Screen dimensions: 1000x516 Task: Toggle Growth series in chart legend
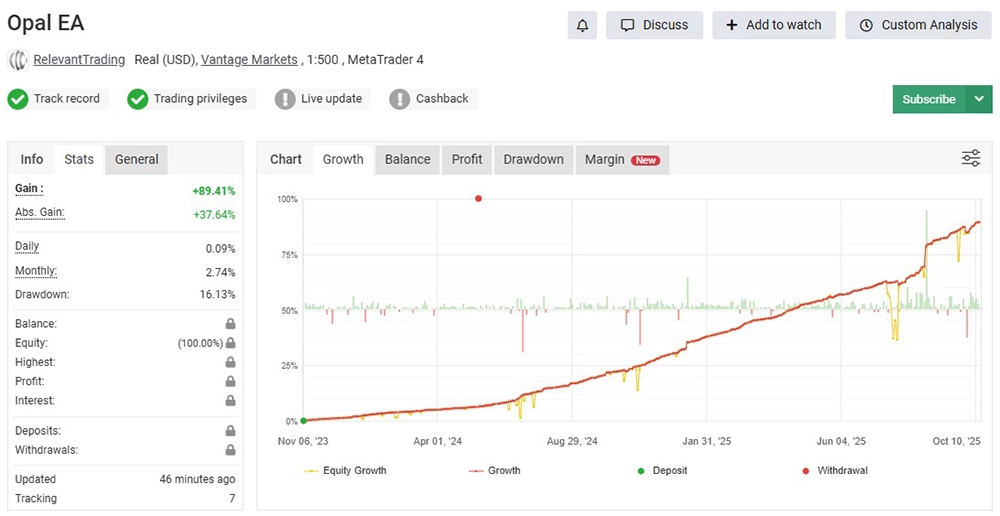[494, 470]
